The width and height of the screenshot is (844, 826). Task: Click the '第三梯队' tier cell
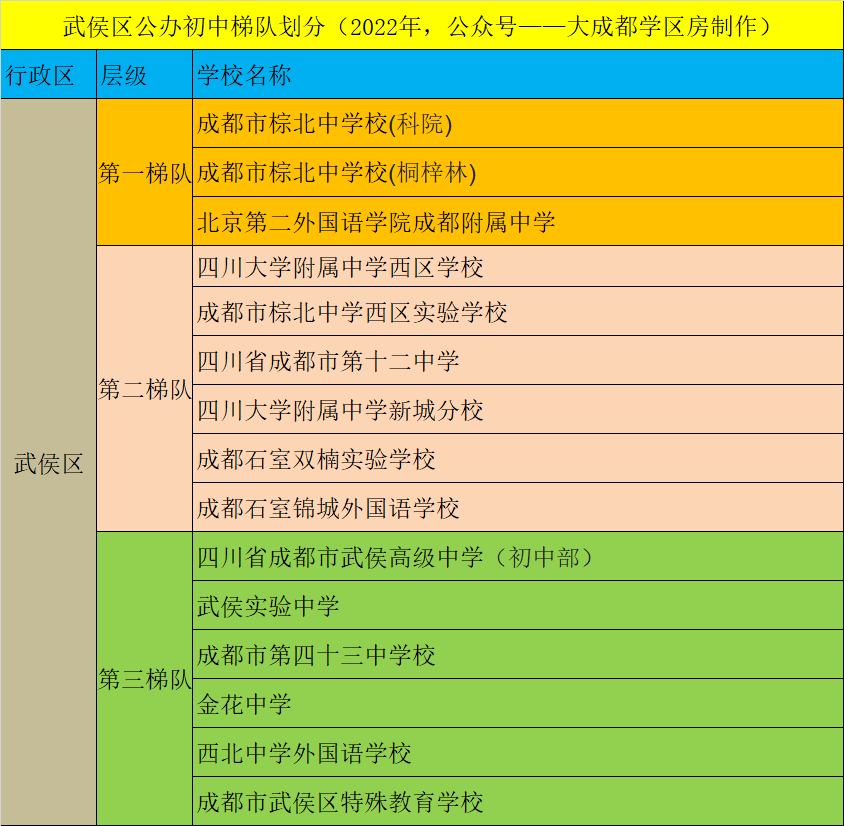[x=144, y=679]
